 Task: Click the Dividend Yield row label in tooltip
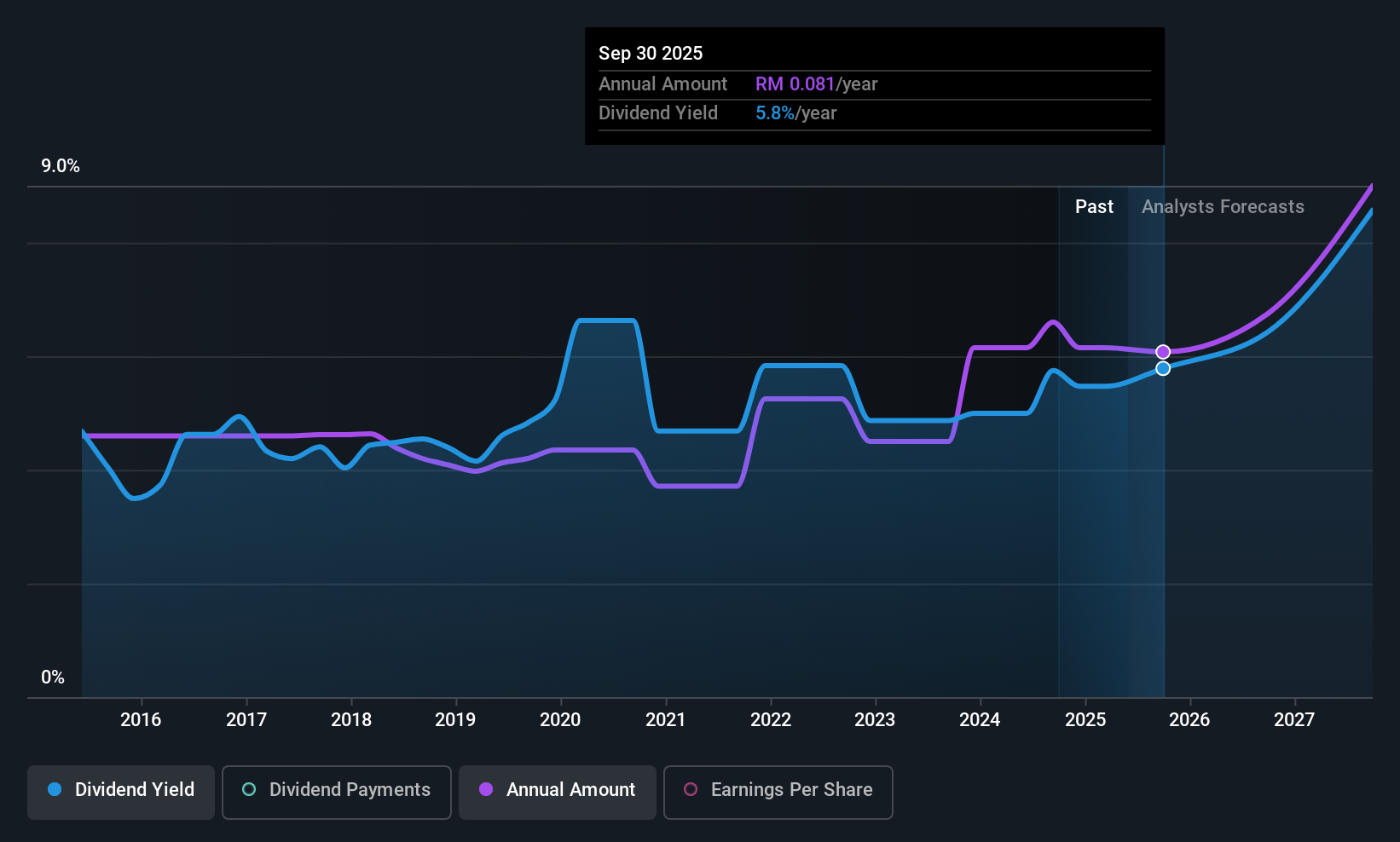pyautogui.click(x=658, y=113)
